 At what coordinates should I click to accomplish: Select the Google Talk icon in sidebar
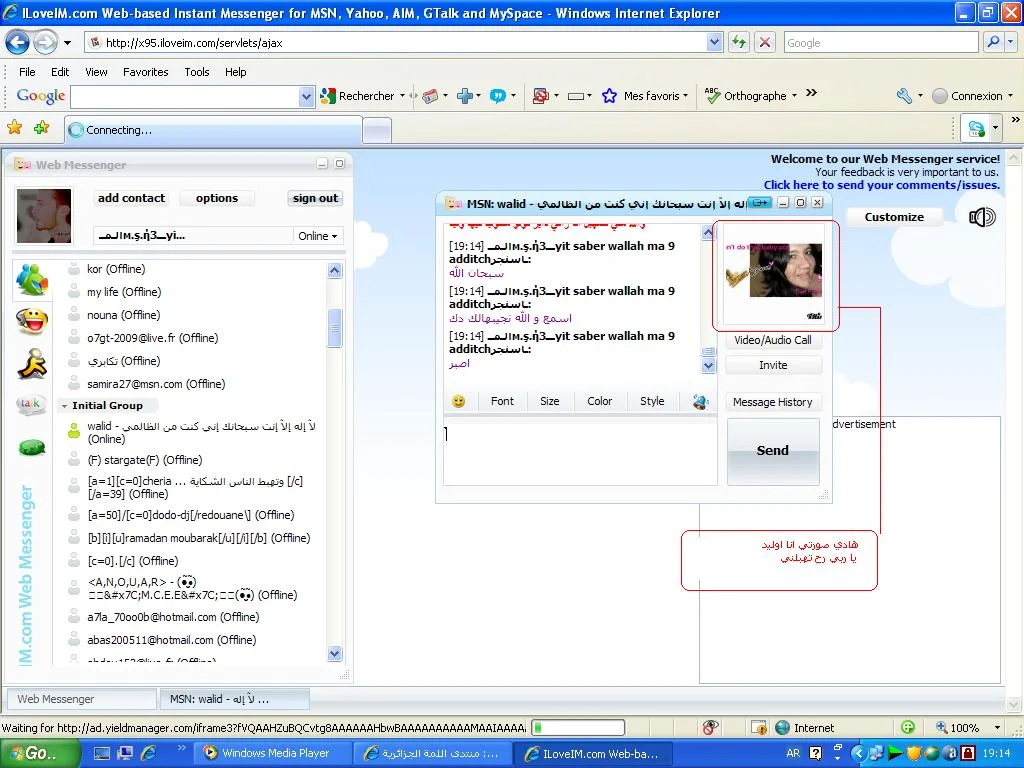point(32,405)
